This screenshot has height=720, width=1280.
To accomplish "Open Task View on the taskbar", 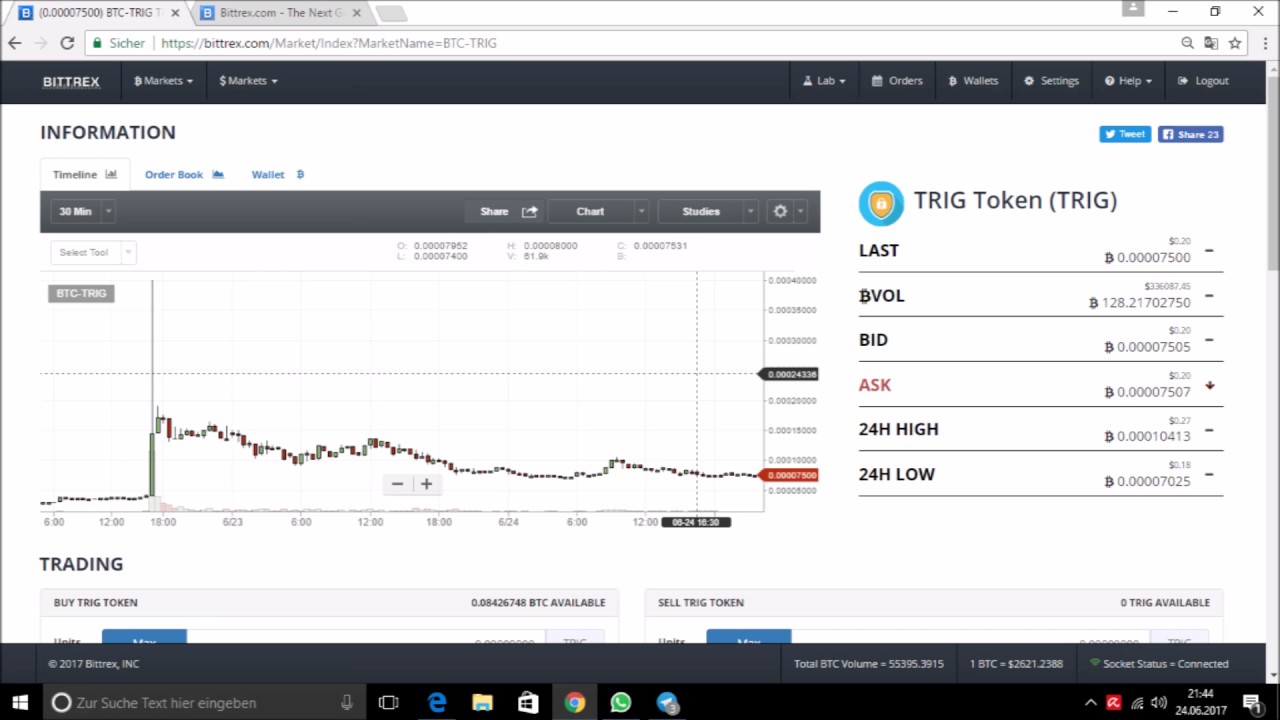I will [389, 702].
